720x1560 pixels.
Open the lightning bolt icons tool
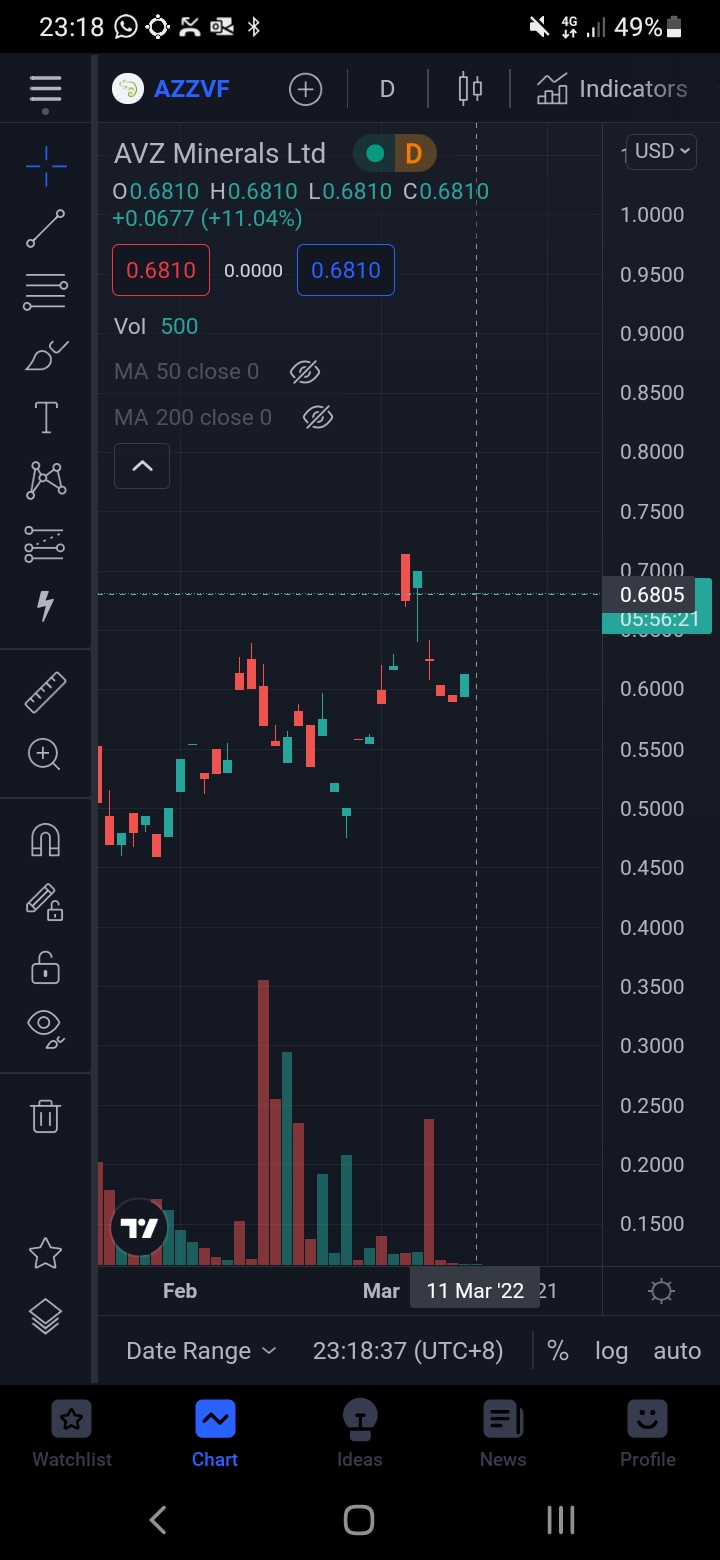(46, 605)
